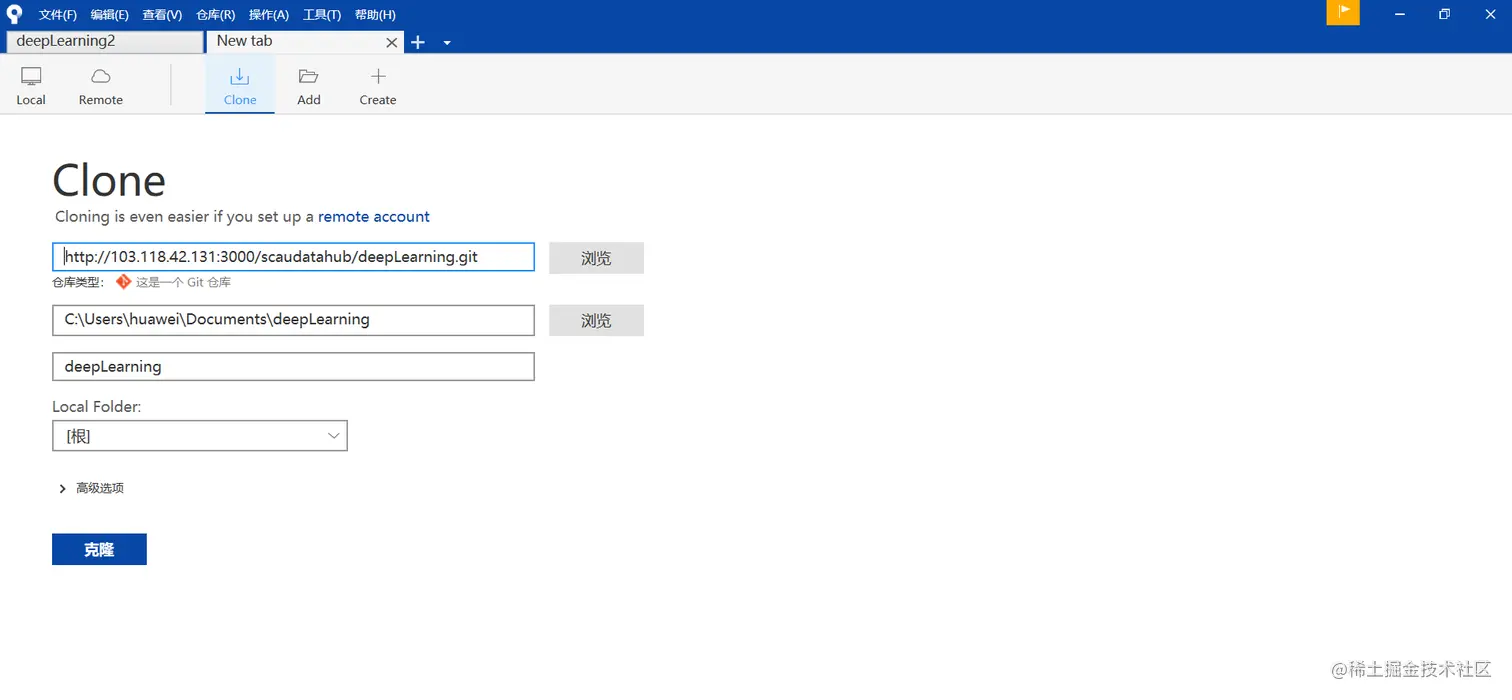The image size is (1512, 700).
Task: Click the 克隆 clone button
Action: (x=99, y=549)
